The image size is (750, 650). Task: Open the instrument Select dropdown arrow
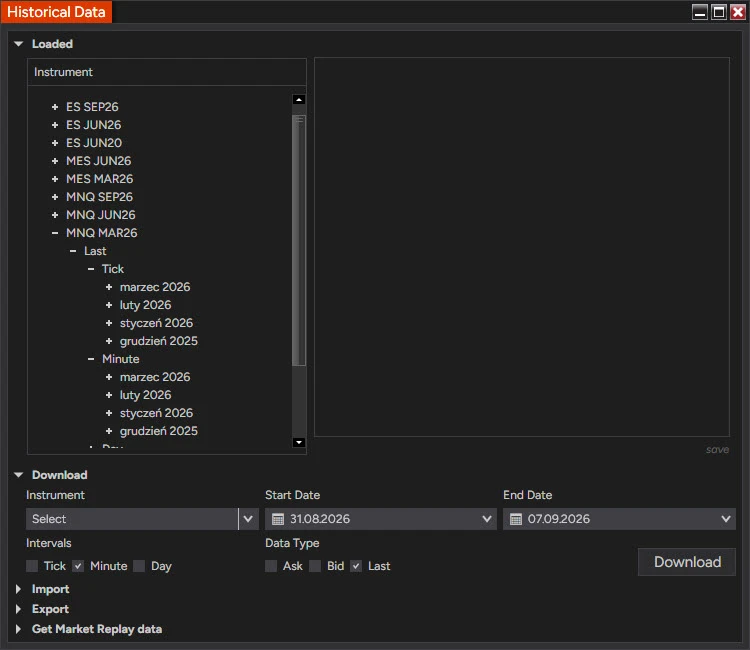(x=248, y=519)
